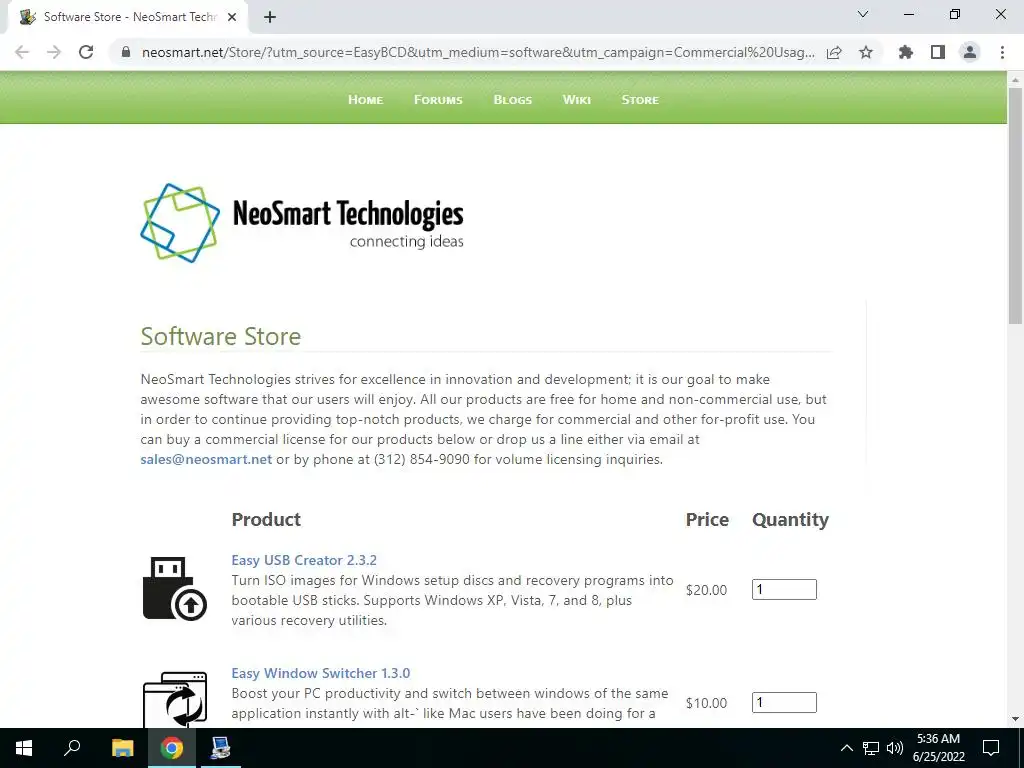This screenshot has height=768, width=1024.
Task: Click the page vertical scrollbar thumb
Action: click(x=1016, y=206)
